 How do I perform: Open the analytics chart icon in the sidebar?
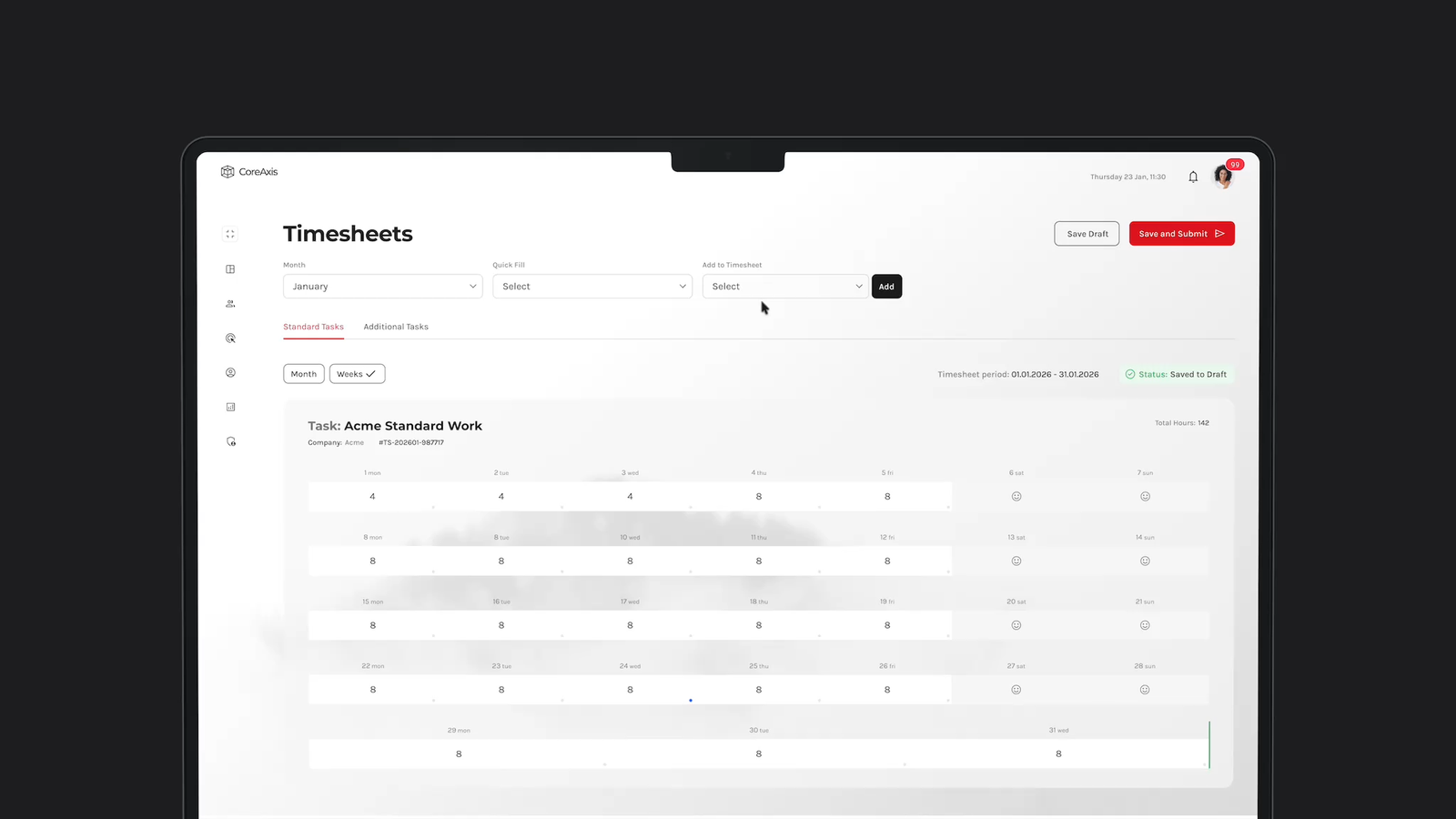tap(229, 407)
